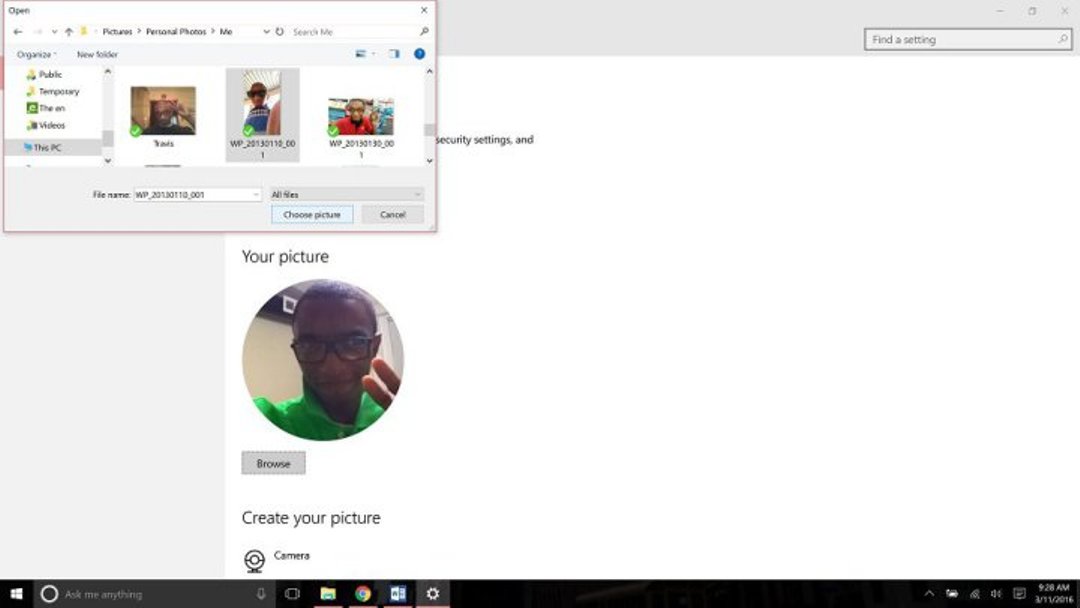Expand the File name dropdown arrow
This screenshot has width=1080, height=608.
(256, 195)
